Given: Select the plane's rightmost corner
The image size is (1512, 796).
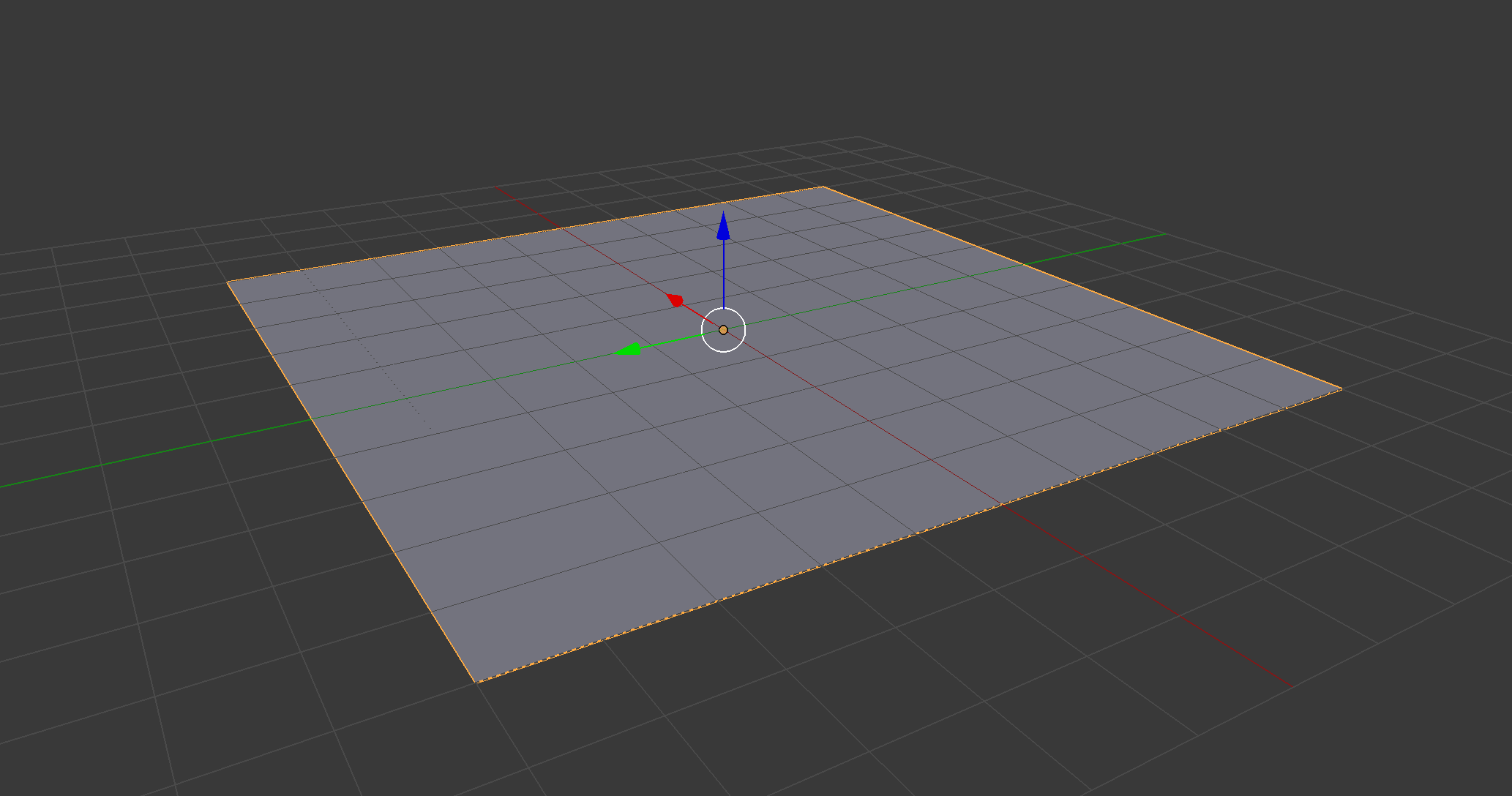Looking at the screenshot, I should click(x=1341, y=388).
